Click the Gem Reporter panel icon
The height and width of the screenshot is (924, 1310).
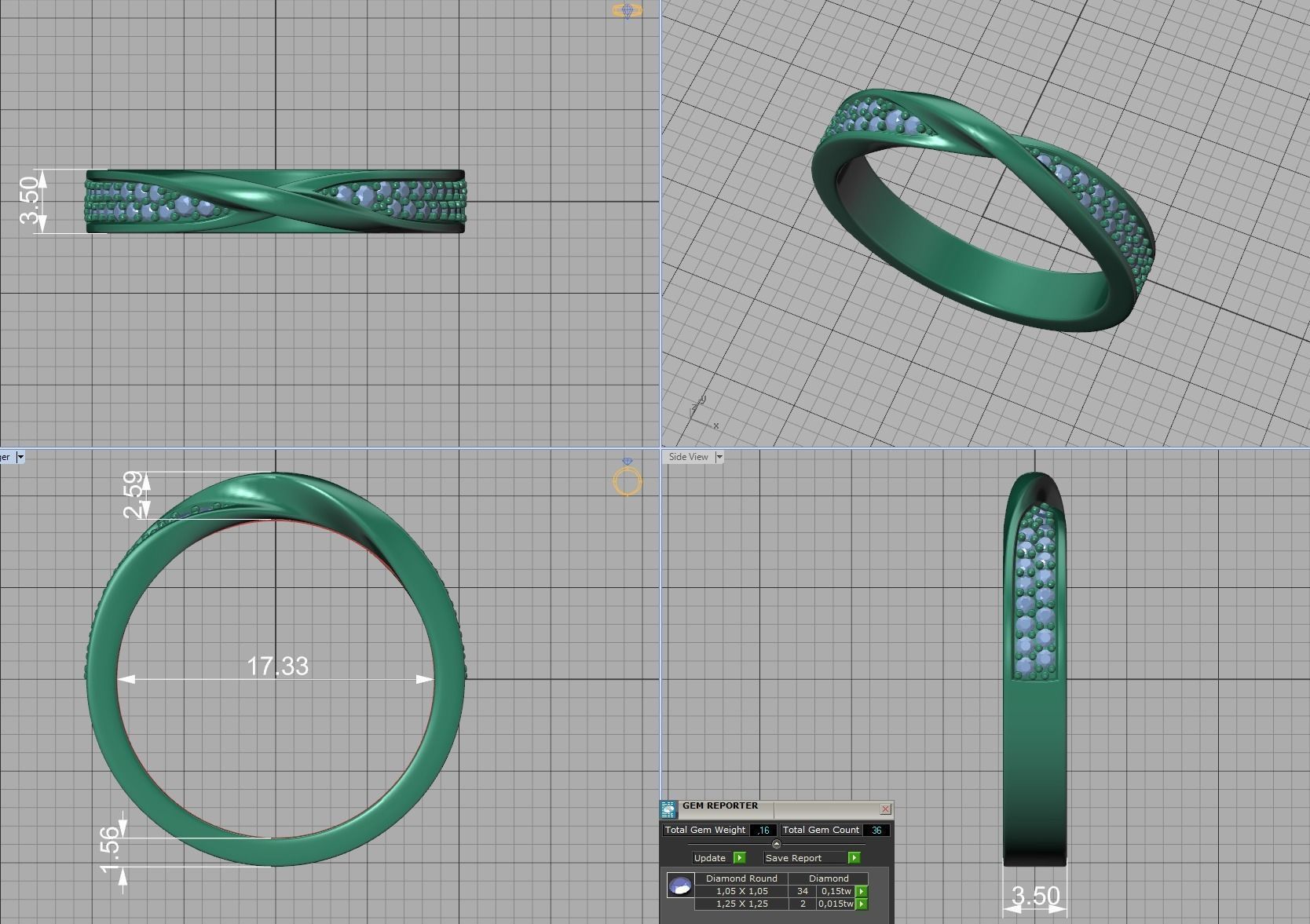pyautogui.click(x=668, y=809)
